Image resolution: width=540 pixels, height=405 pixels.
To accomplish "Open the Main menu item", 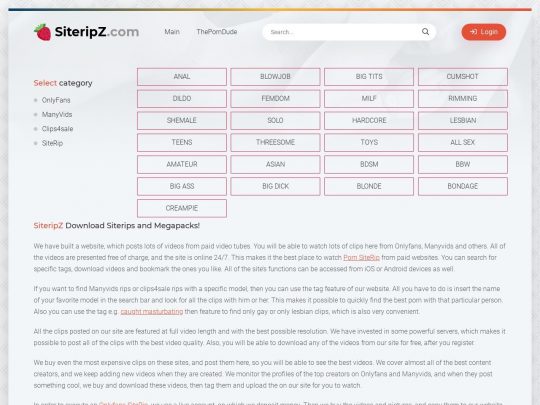I will [x=172, y=32].
